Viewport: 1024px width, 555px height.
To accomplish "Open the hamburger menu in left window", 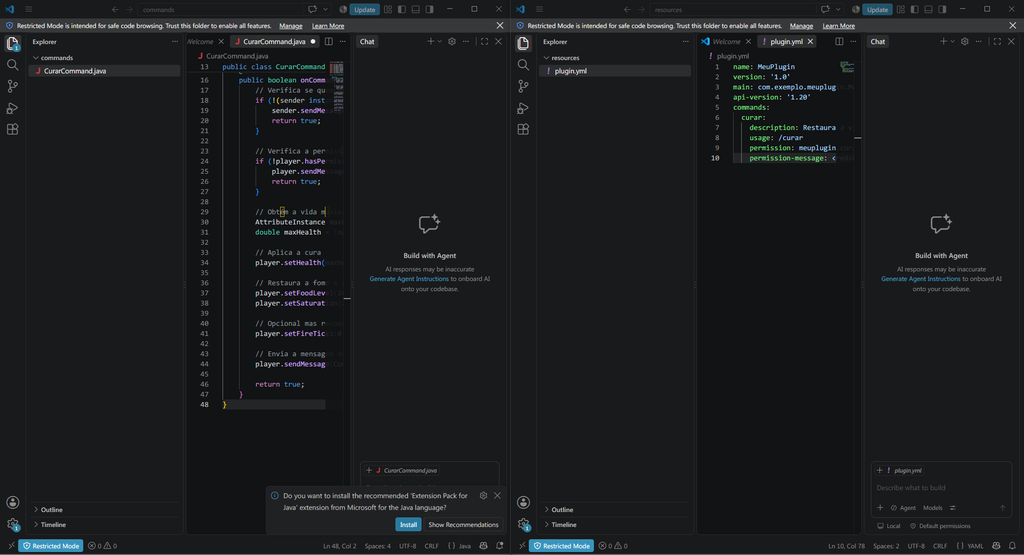I will [29, 9].
